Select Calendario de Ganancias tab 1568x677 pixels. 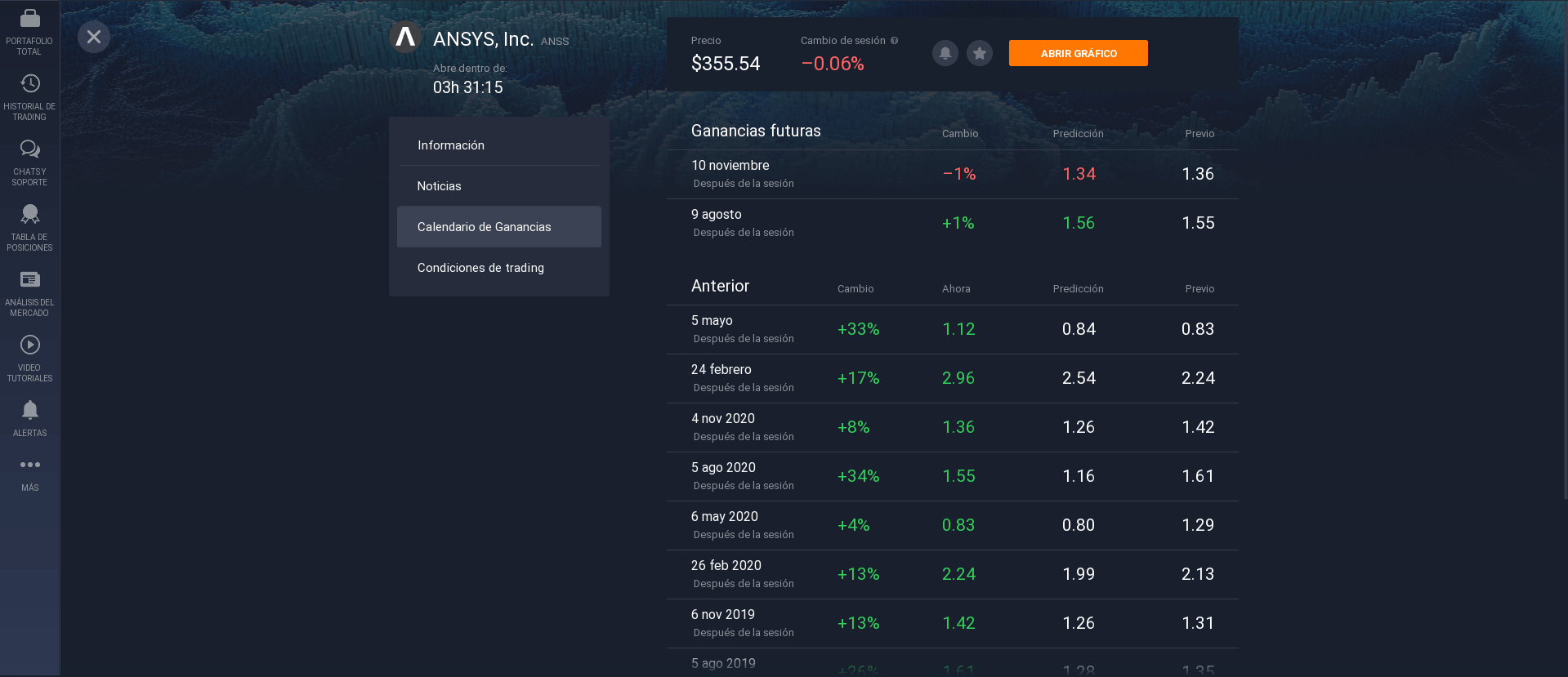499,227
